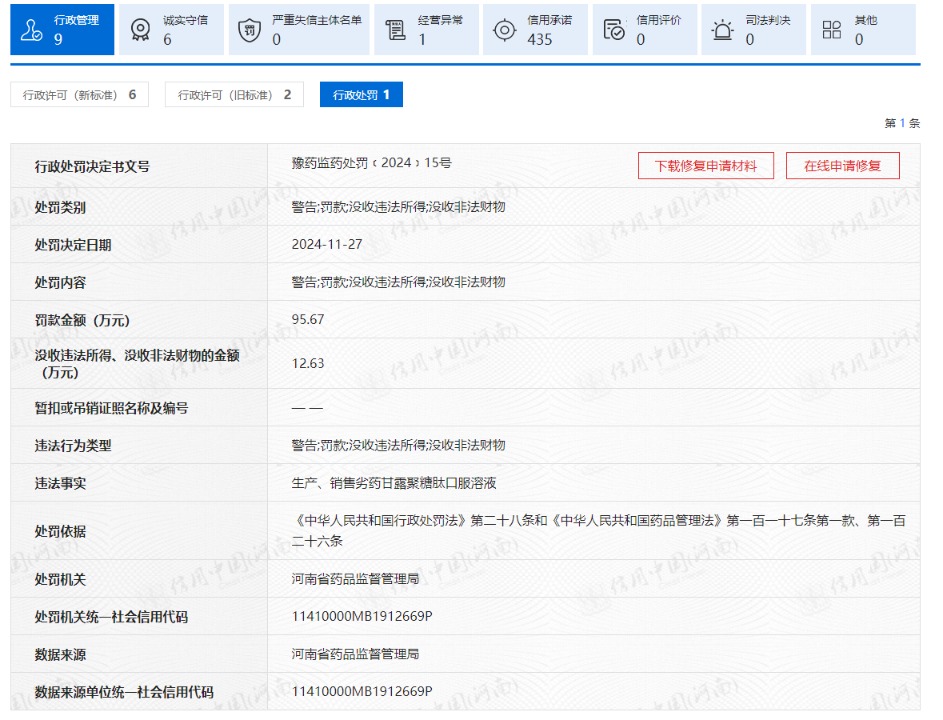Click the 违法行为类型 value text

click(399, 445)
